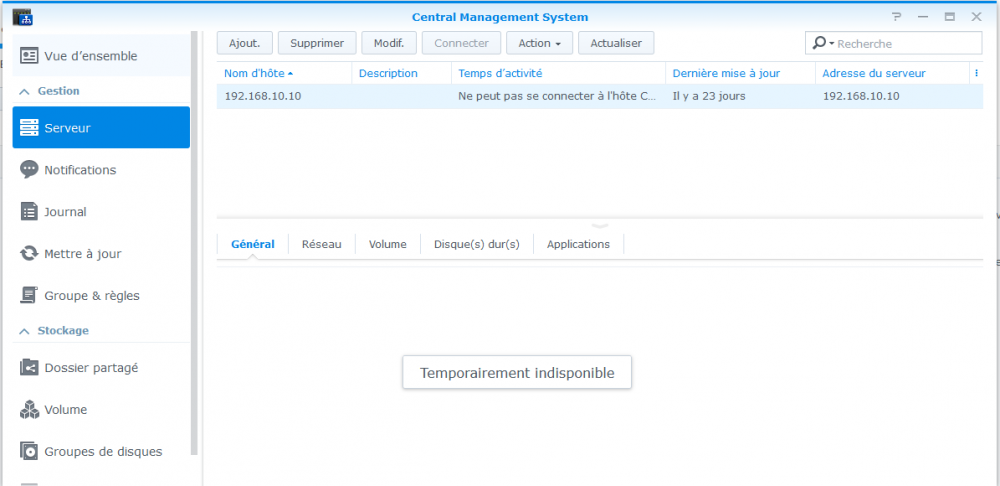Select the Serveur icon in sidebar
1000x486 pixels.
[29, 128]
